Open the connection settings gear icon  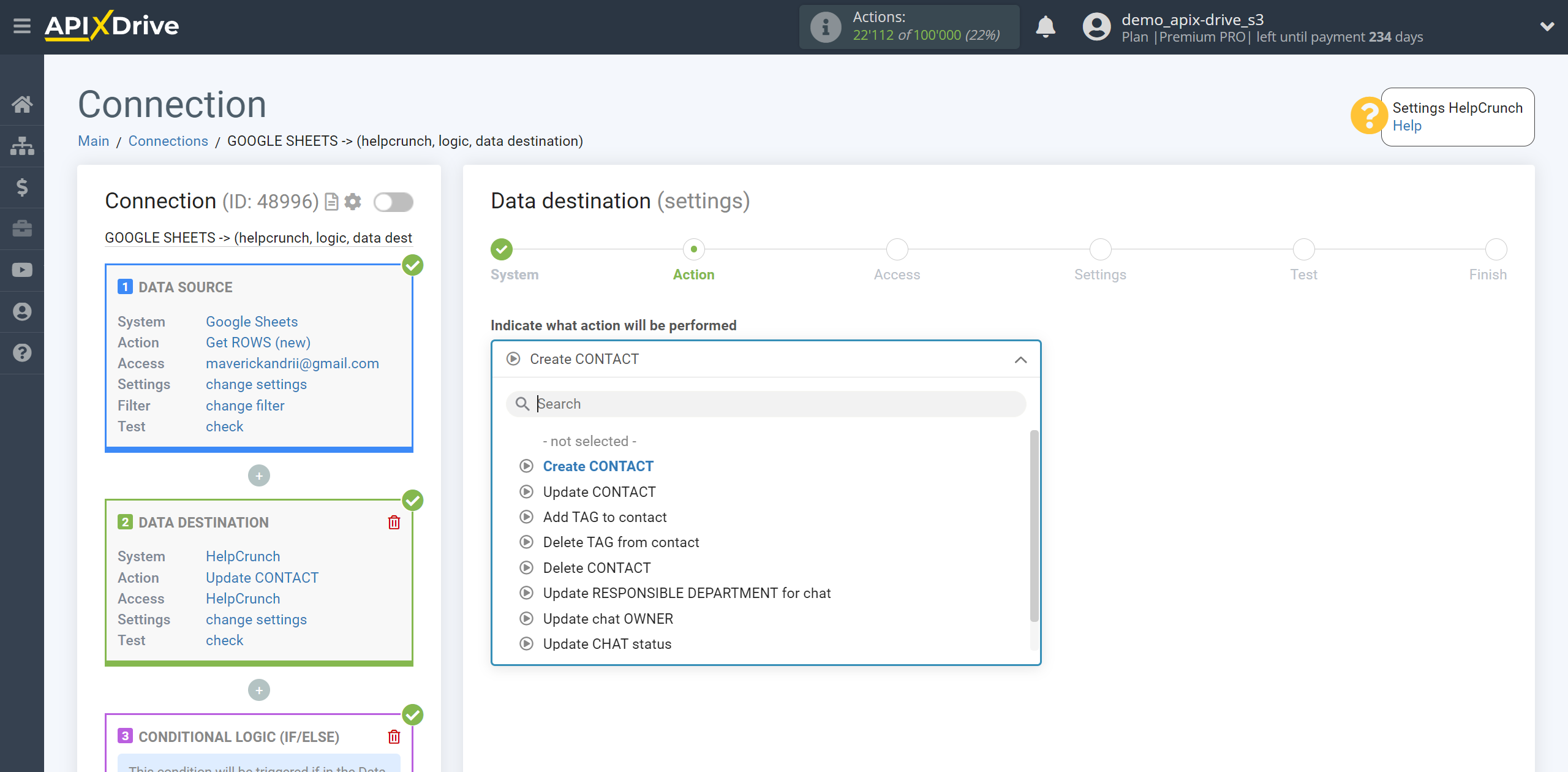tap(353, 202)
